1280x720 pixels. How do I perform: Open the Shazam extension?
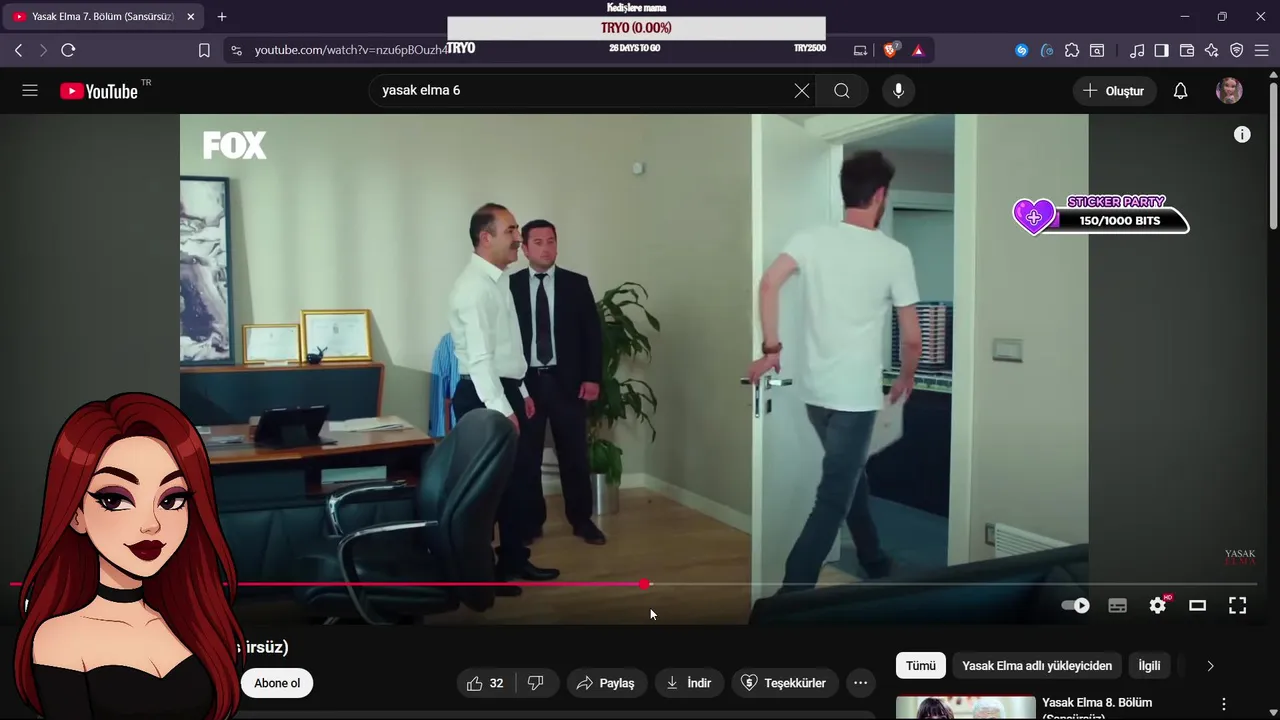[x=1021, y=50]
